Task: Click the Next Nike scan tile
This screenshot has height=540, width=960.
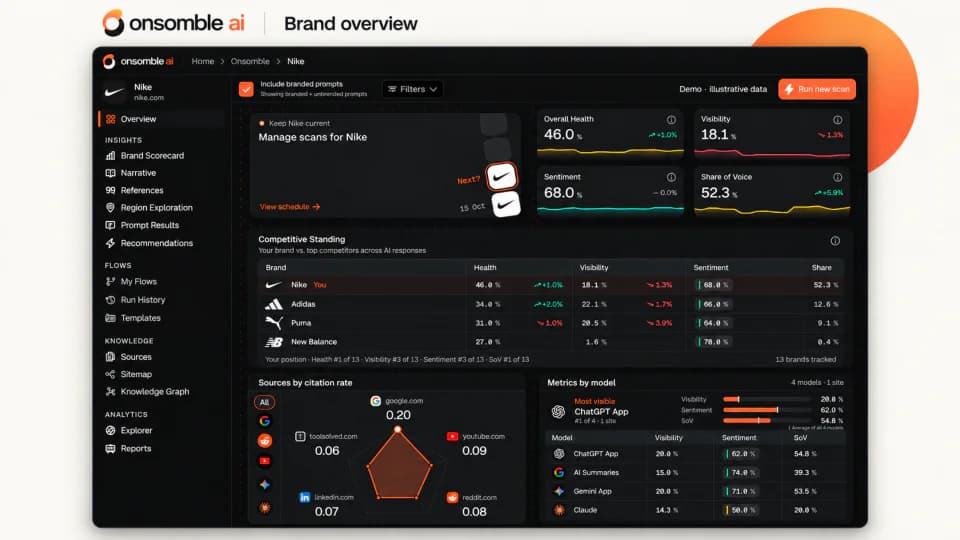Action: pos(502,177)
